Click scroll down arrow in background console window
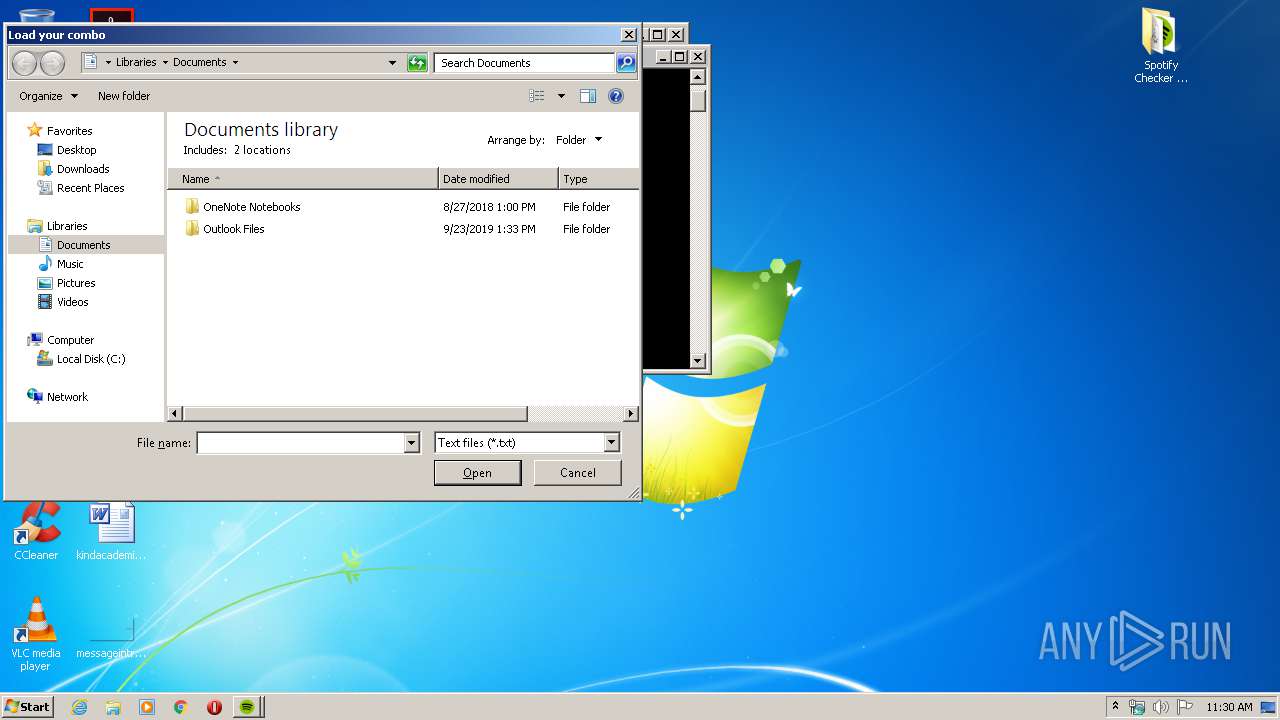 tap(698, 361)
